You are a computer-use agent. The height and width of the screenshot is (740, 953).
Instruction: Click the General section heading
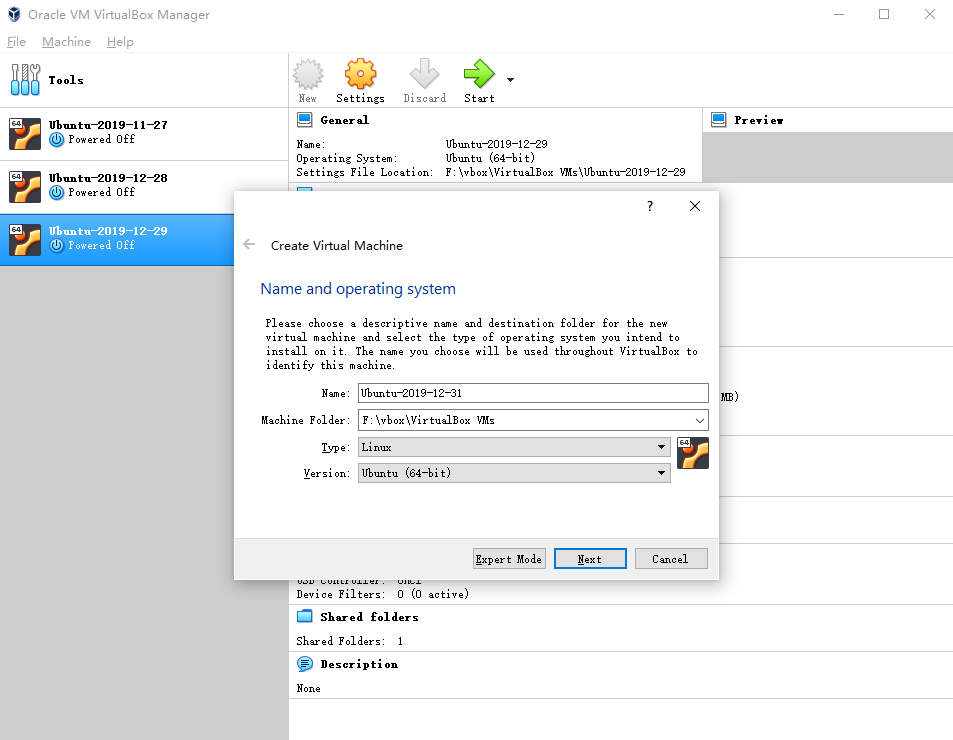345,120
